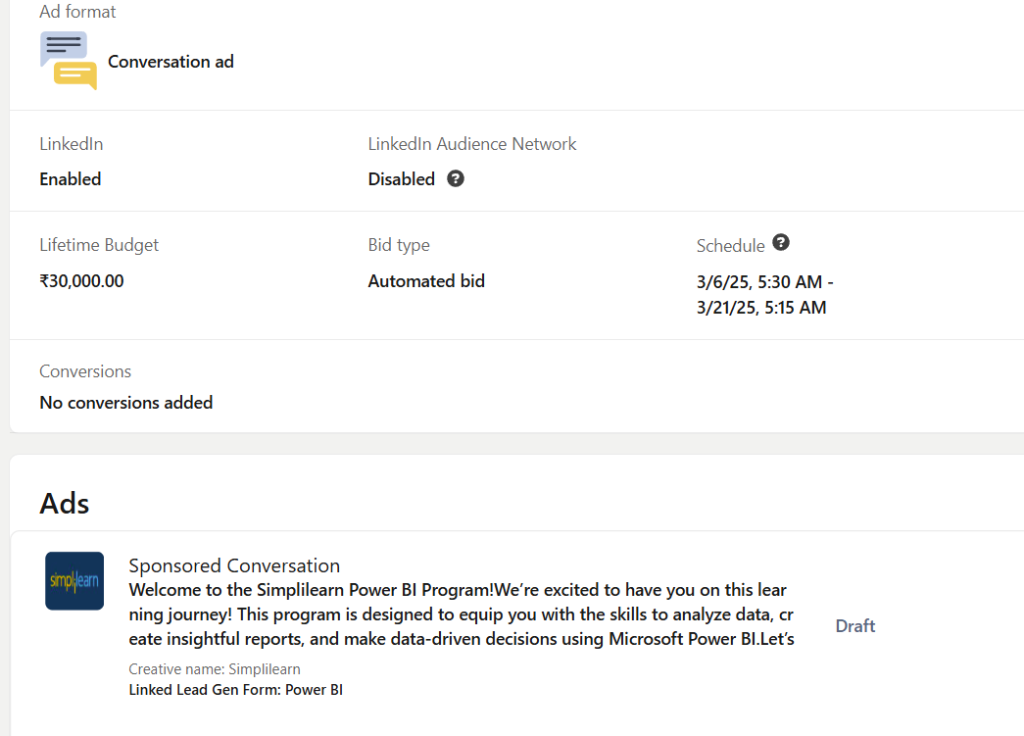
Task: Select the Conversation ad text
Action: 170,61
